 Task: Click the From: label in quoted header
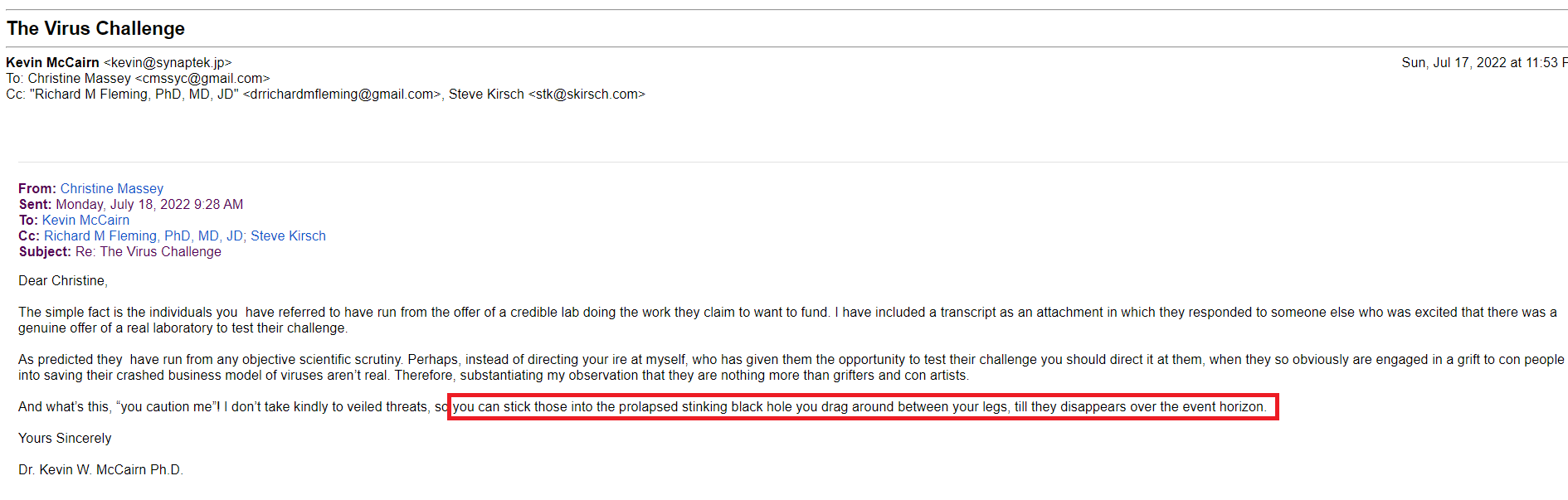(37, 188)
